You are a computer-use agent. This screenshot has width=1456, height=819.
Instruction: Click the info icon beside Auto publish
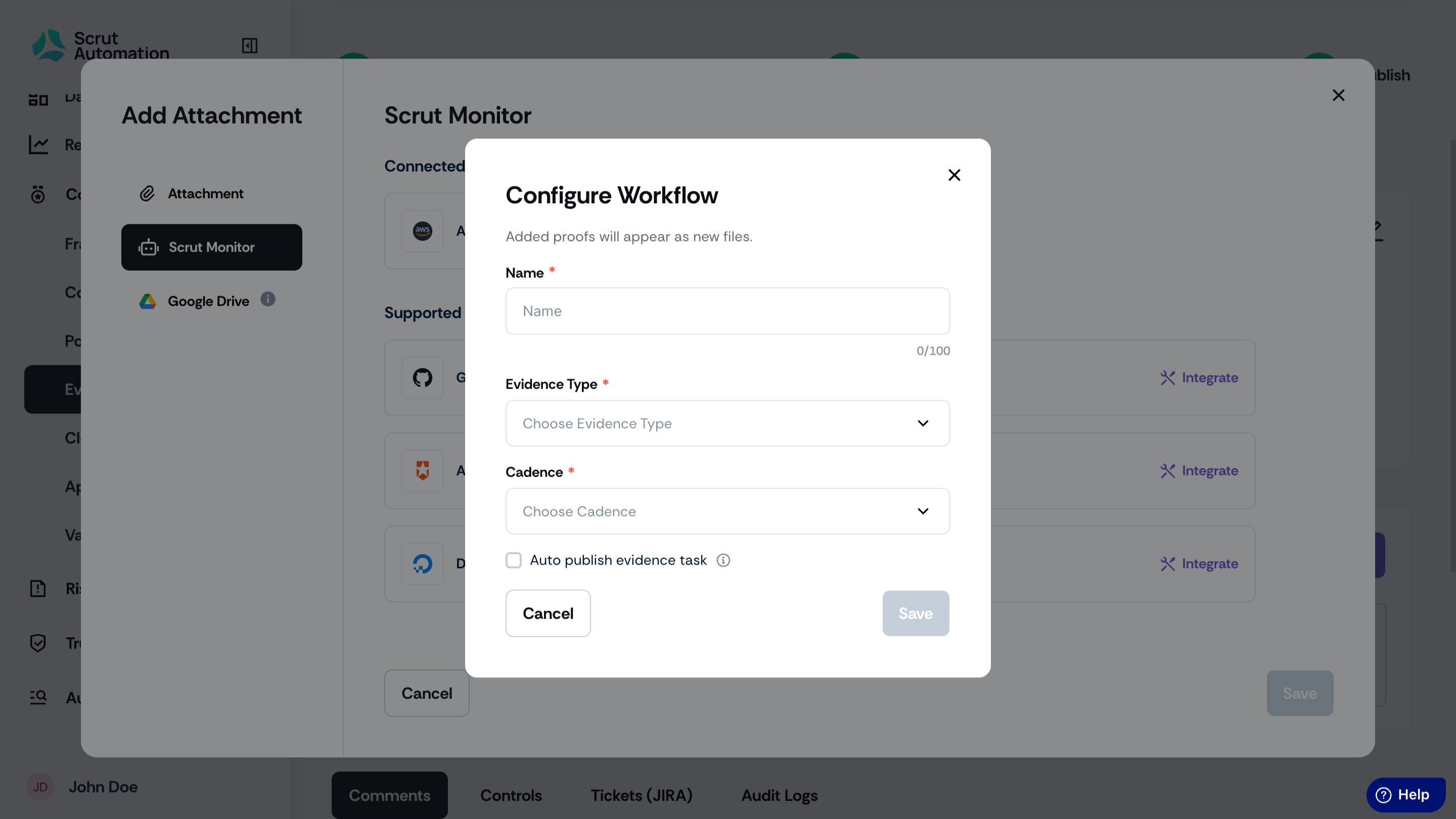click(723, 560)
